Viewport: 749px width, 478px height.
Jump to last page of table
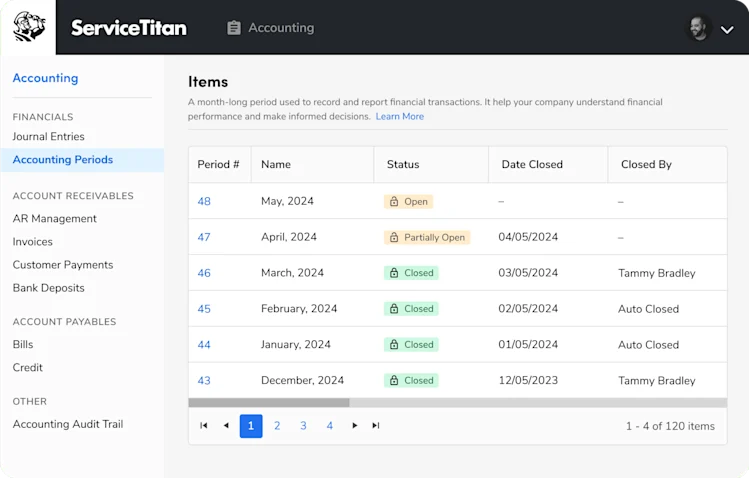point(376,425)
